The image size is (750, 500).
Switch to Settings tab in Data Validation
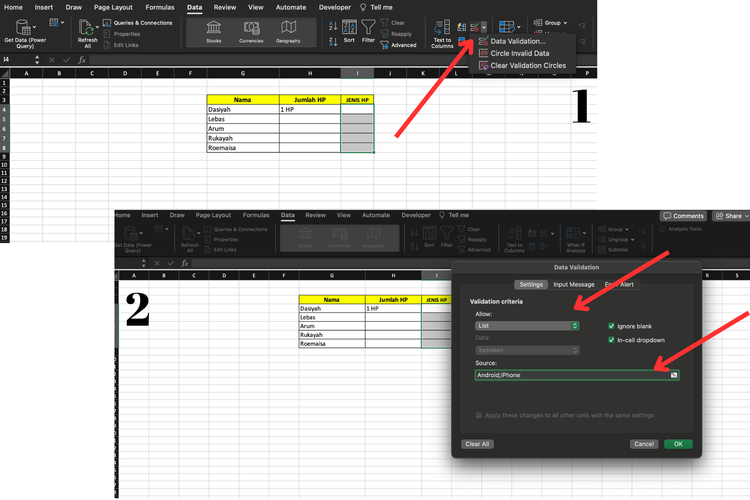(531, 284)
